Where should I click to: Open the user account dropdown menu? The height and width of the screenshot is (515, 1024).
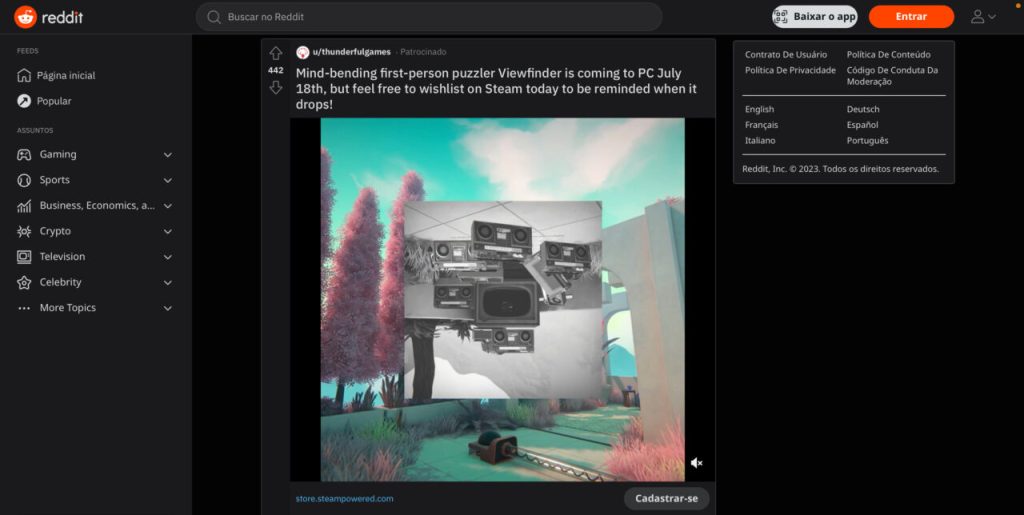[983, 17]
